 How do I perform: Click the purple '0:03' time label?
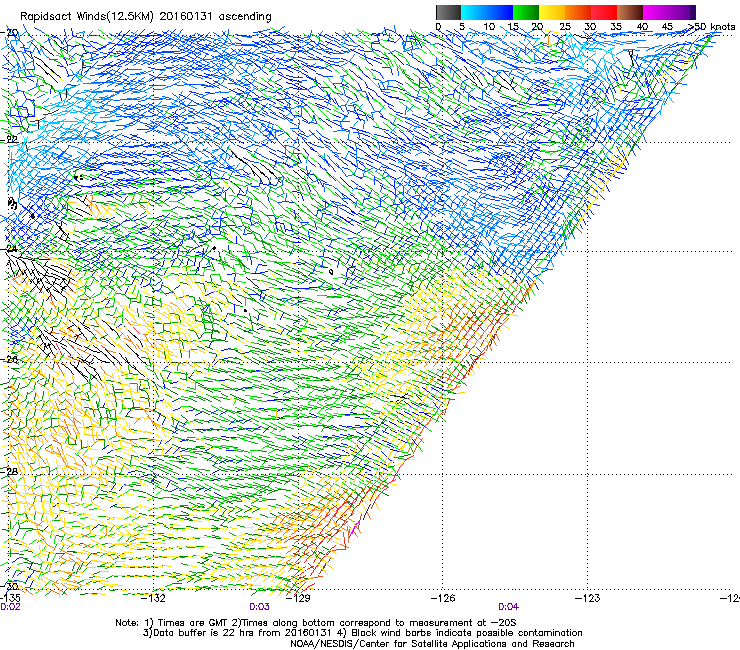pyautogui.click(x=260, y=607)
